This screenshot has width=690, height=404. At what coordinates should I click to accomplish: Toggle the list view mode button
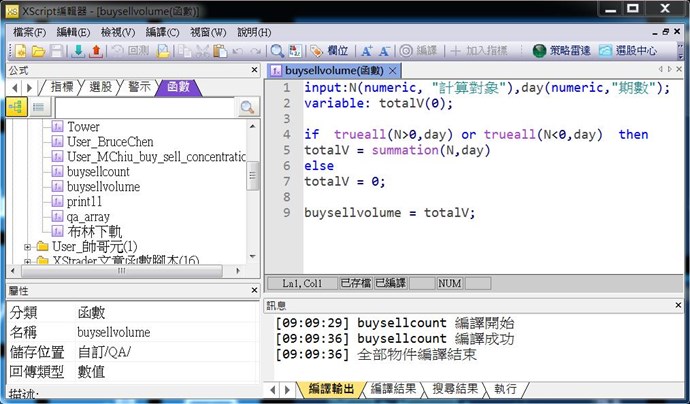click(38, 107)
